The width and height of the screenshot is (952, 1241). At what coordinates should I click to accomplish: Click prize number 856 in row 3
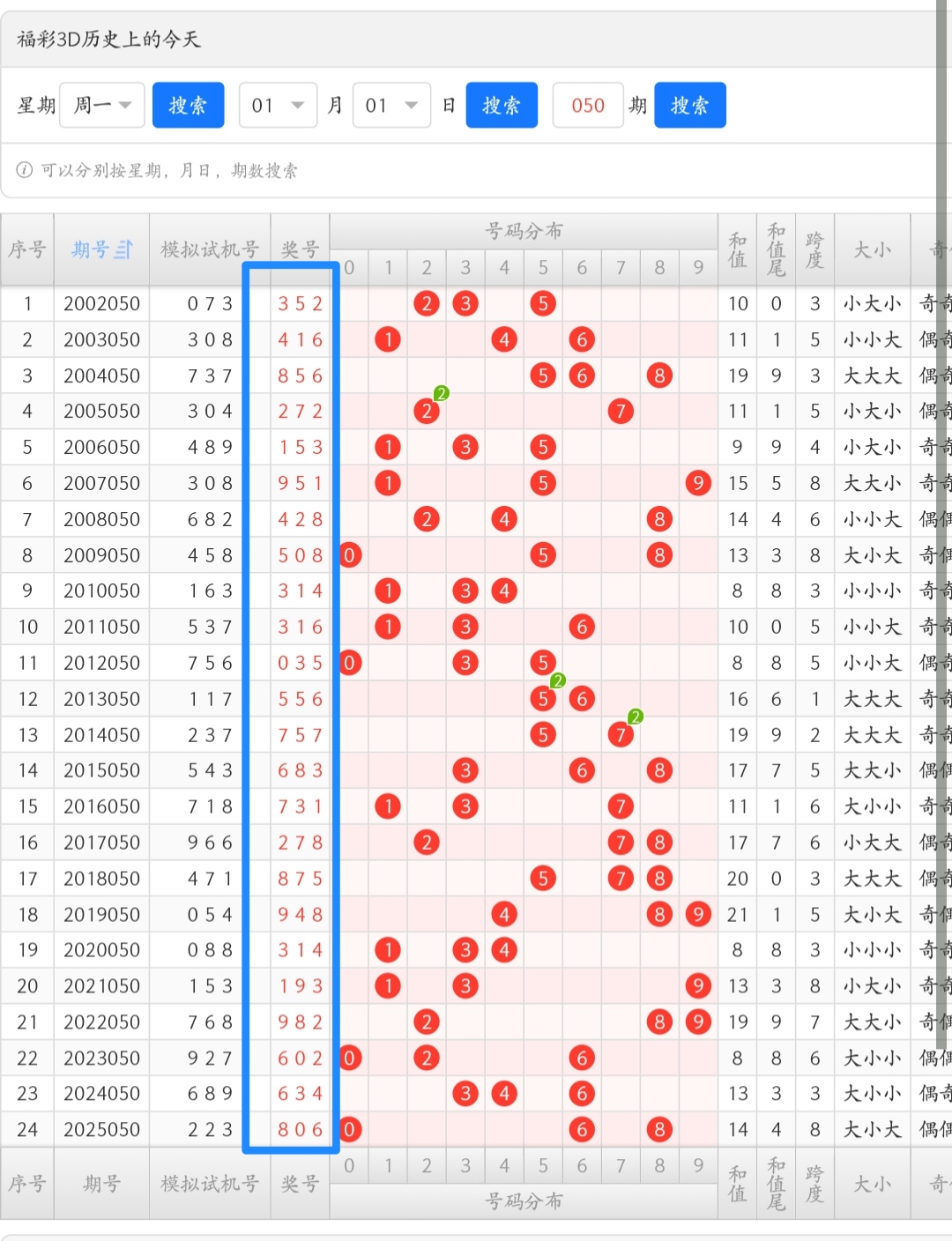point(301,375)
